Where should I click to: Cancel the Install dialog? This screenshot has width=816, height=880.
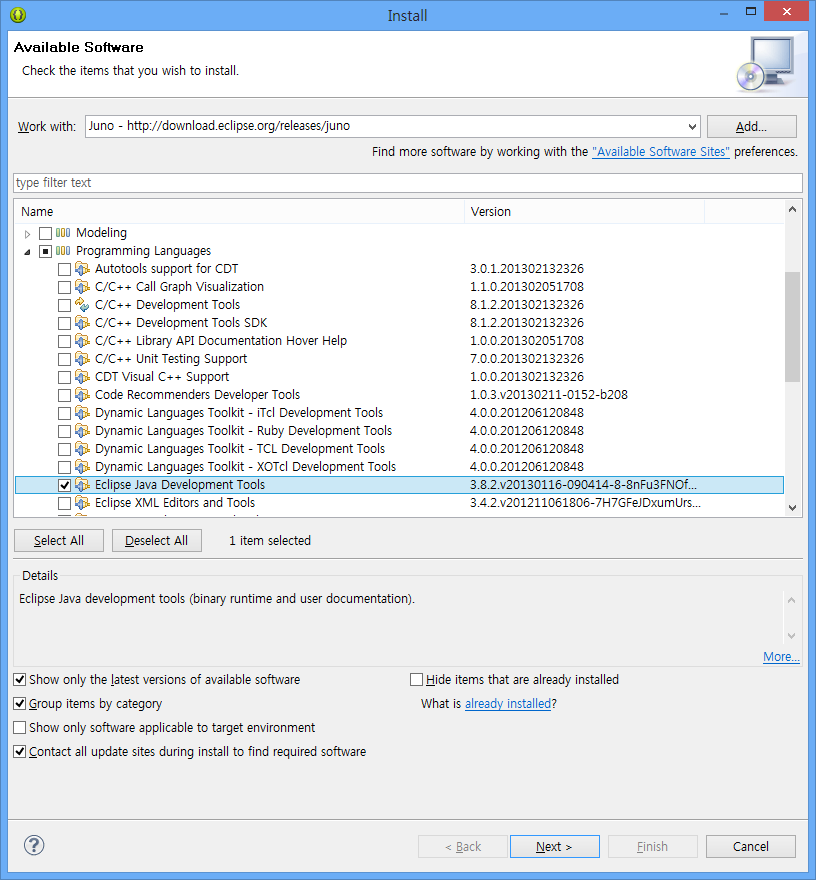tap(751, 846)
